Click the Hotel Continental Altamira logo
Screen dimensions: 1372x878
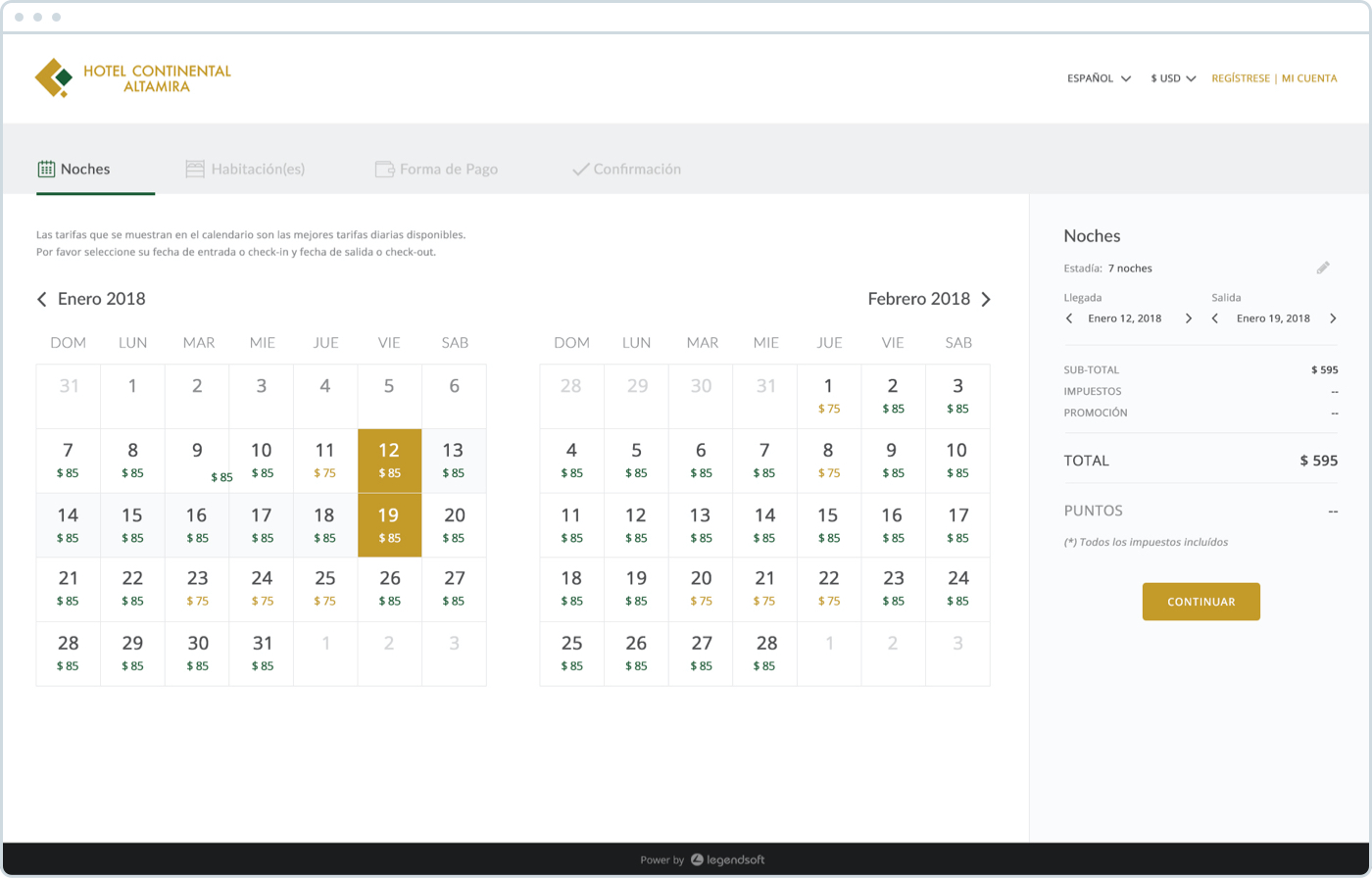point(133,78)
